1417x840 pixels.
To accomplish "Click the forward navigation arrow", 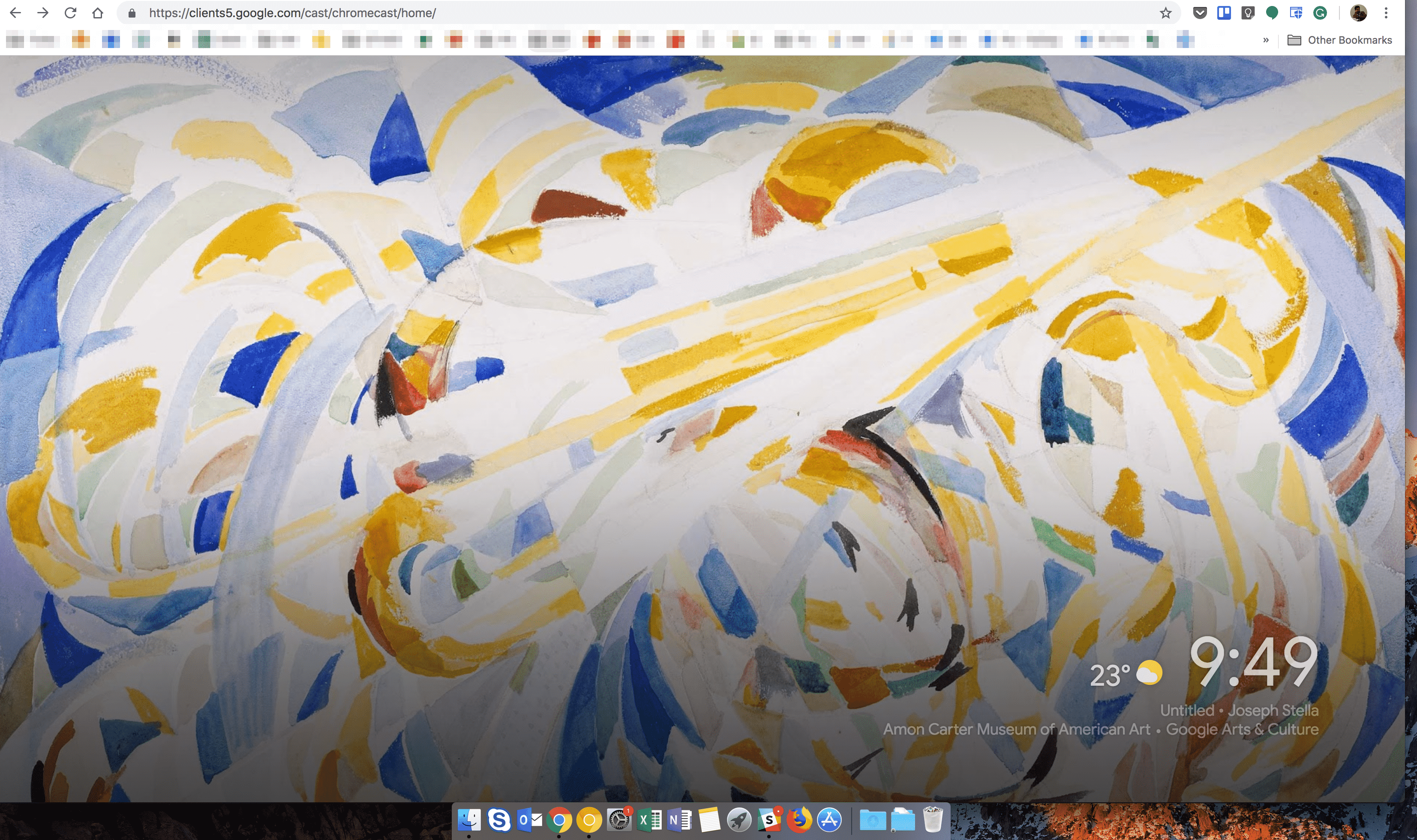I will tap(42, 13).
